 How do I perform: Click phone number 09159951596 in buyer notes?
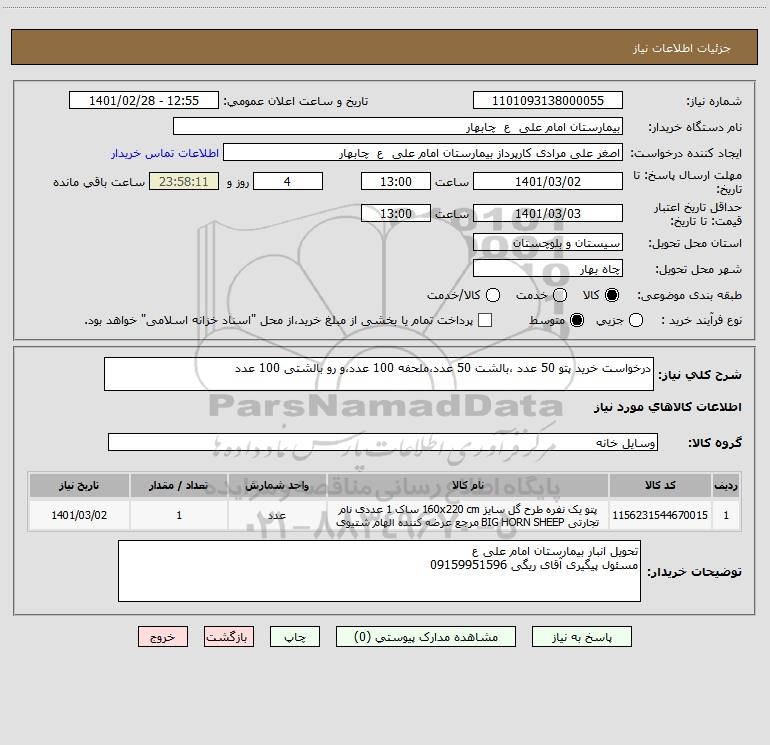tap(468, 565)
